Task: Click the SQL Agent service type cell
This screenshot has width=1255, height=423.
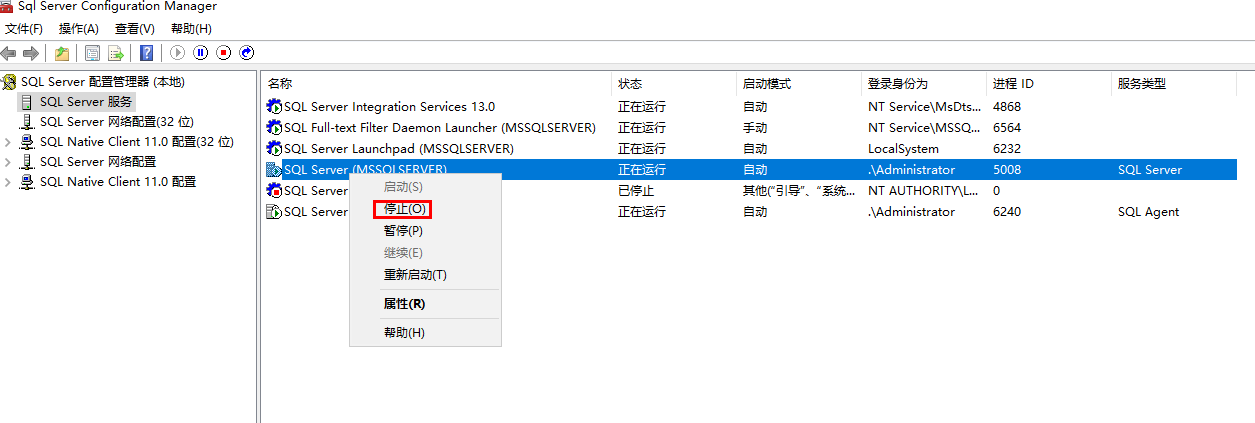Action: [x=1149, y=211]
